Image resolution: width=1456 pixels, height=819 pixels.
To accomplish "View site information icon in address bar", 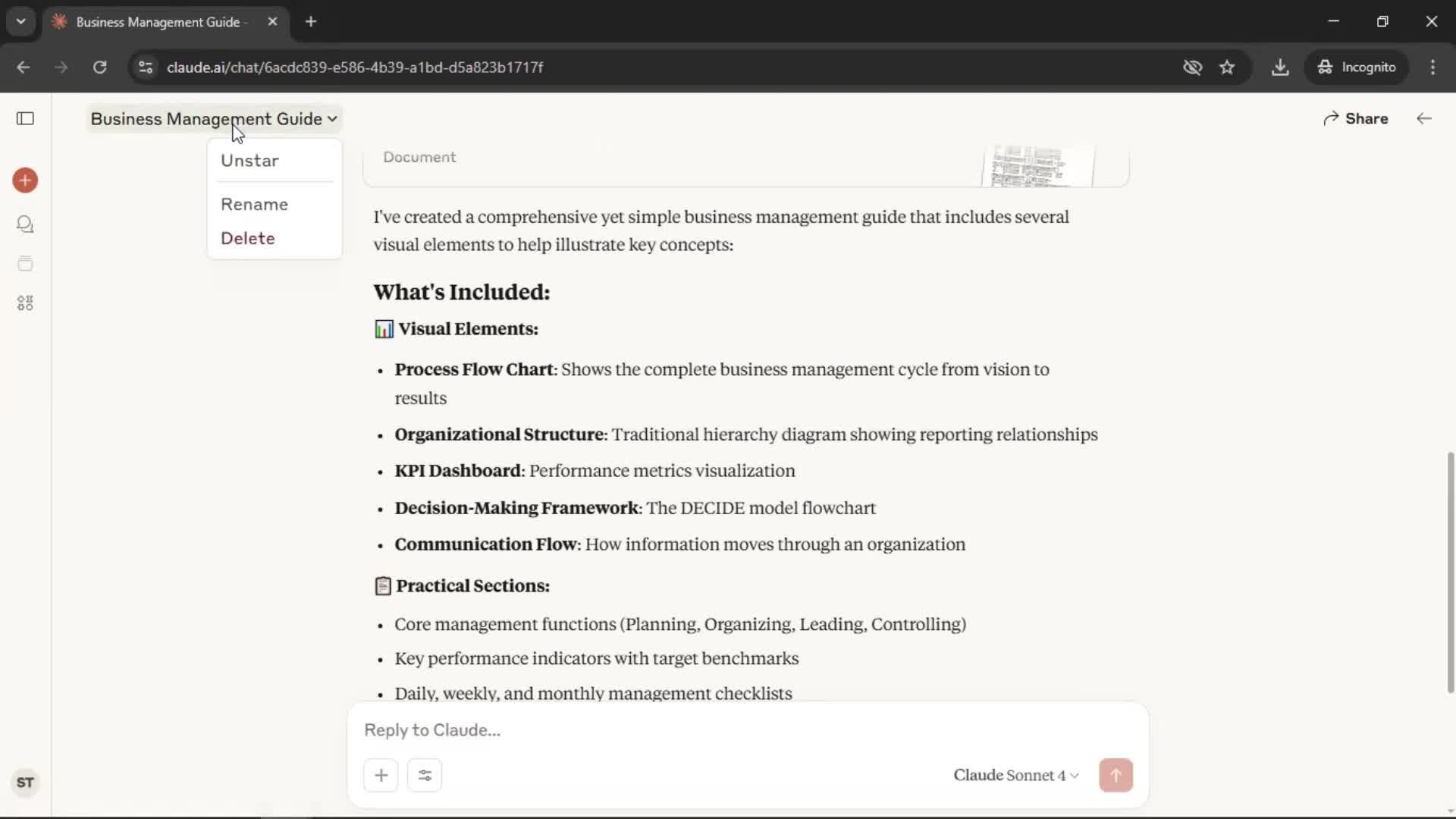I will click(146, 67).
